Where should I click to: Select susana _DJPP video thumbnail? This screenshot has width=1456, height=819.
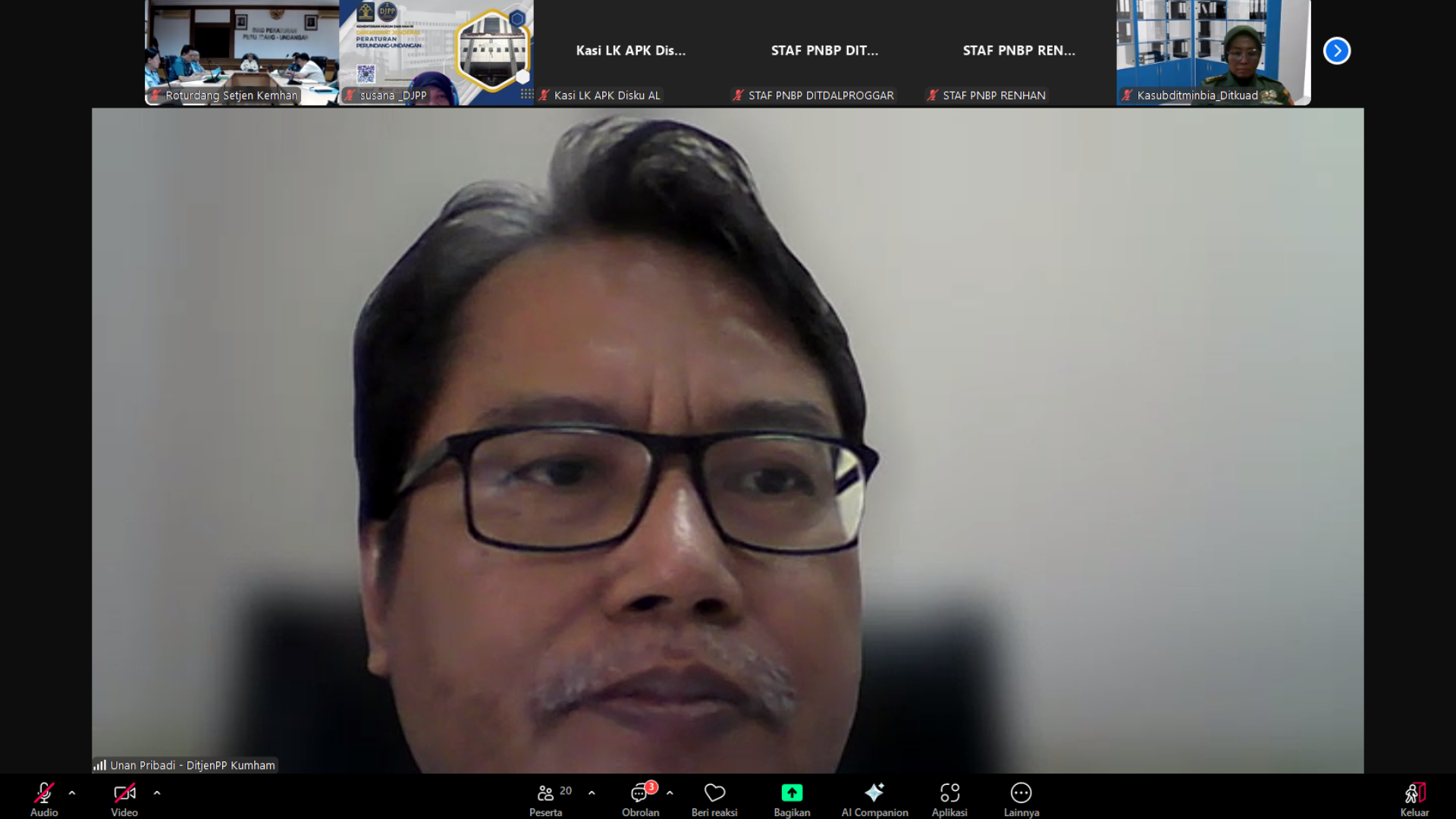[x=436, y=52]
